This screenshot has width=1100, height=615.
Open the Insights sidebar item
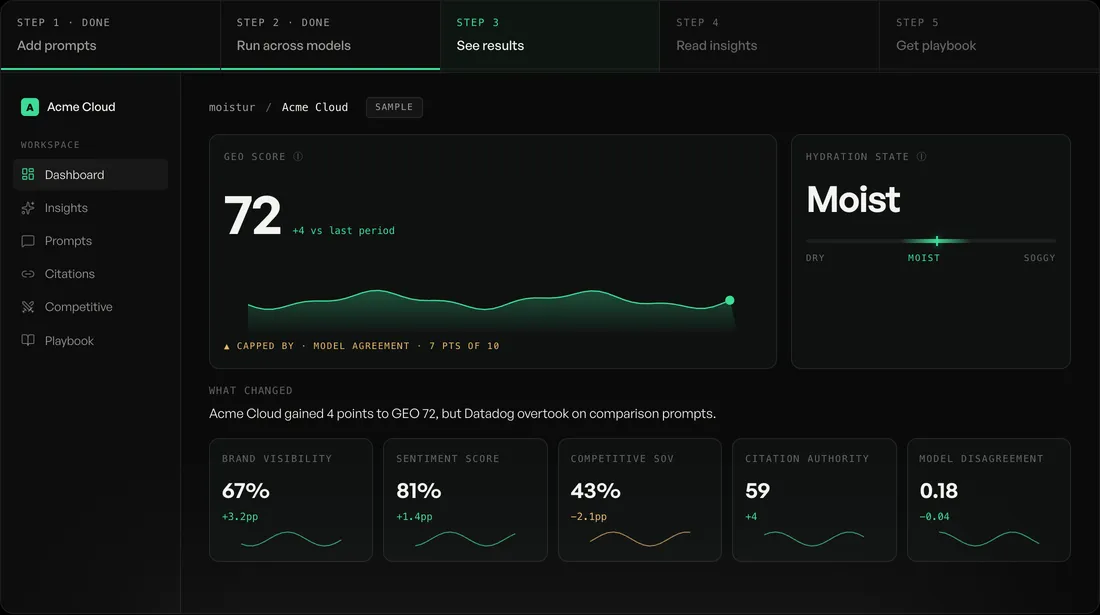(x=90, y=208)
